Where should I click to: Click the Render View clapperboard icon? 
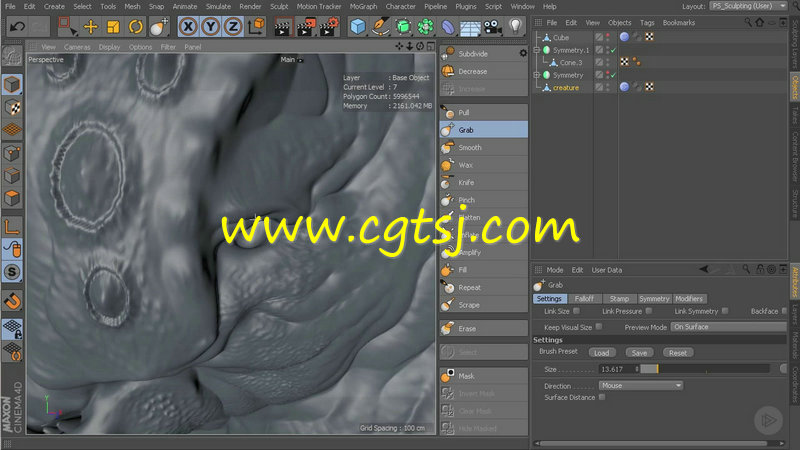point(282,27)
